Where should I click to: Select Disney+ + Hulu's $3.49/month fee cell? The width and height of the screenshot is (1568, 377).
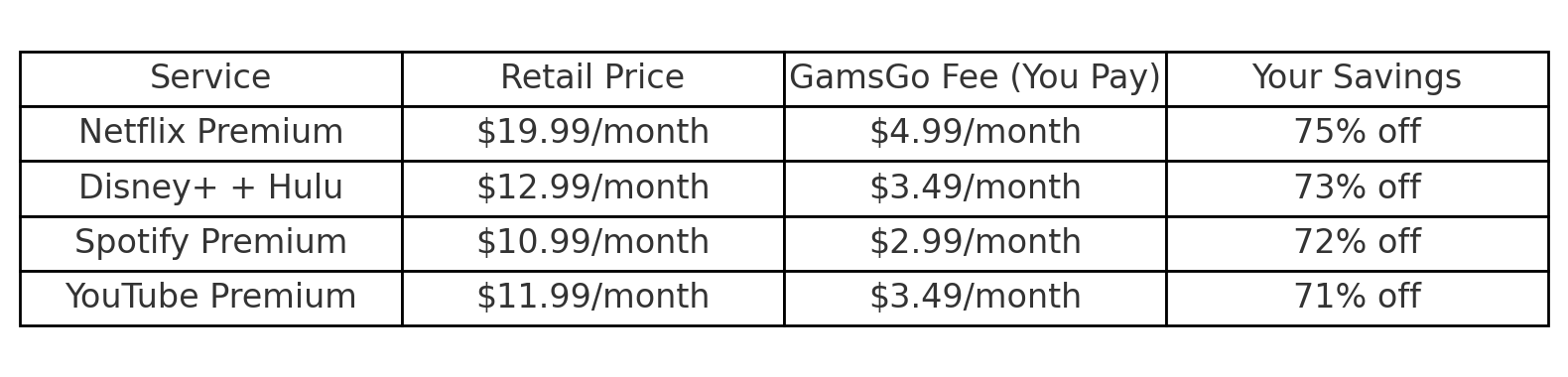pyautogui.click(x=975, y=188)
